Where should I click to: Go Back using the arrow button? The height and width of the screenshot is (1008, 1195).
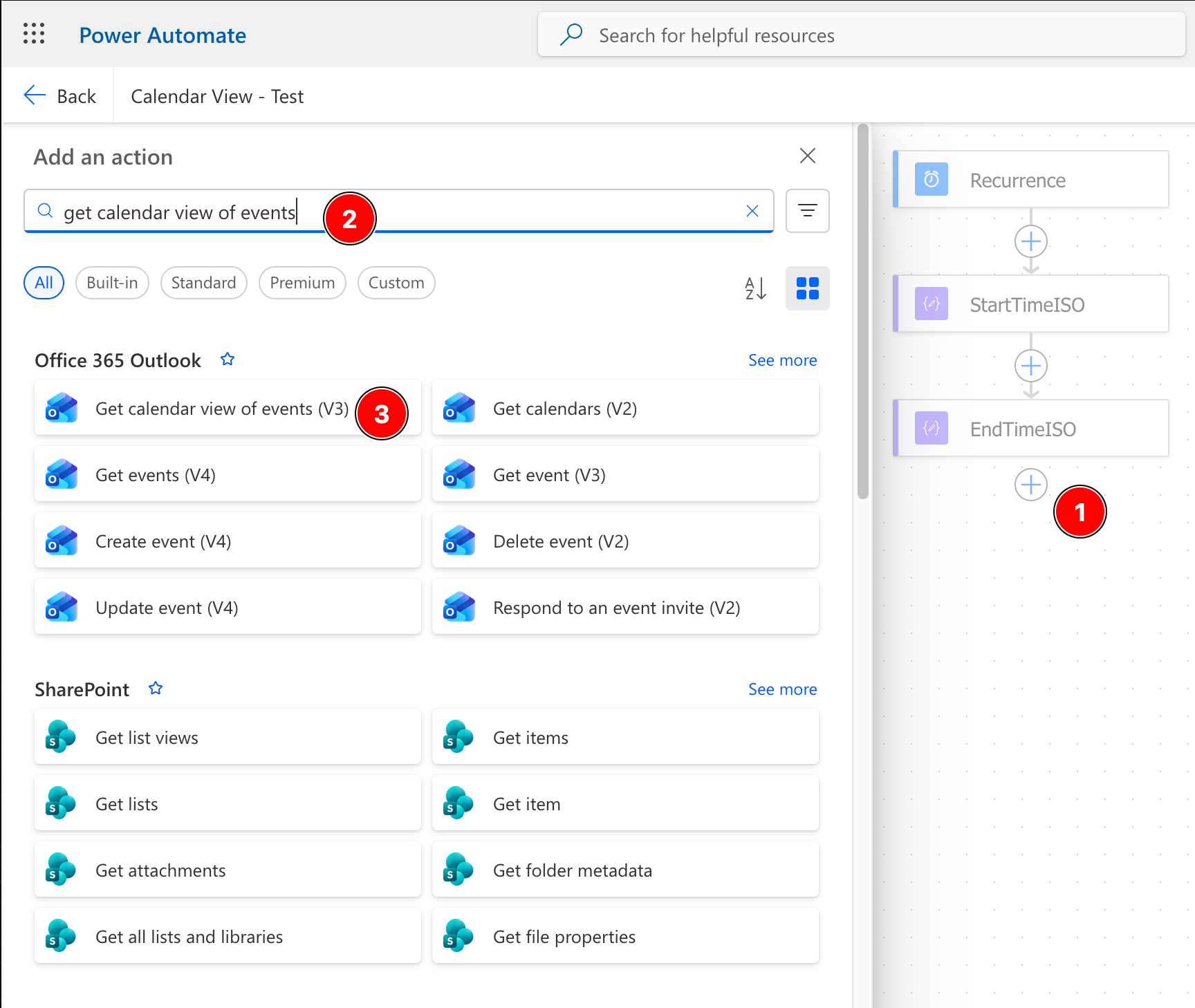point(59,96)
